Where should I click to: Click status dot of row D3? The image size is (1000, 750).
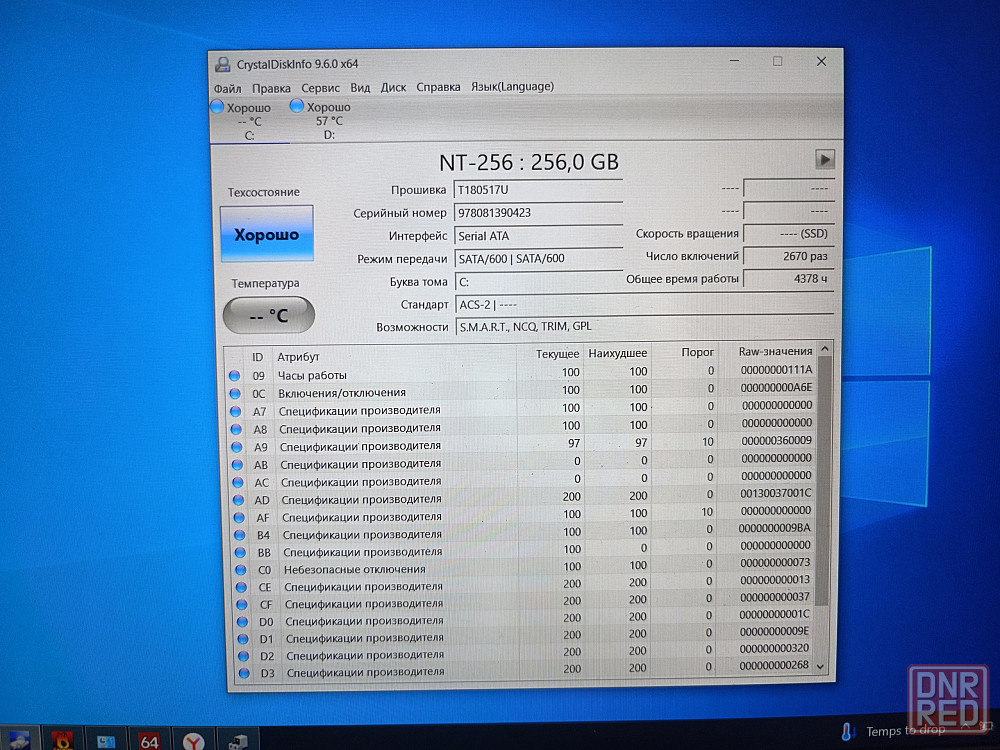(x=244, y=672)
